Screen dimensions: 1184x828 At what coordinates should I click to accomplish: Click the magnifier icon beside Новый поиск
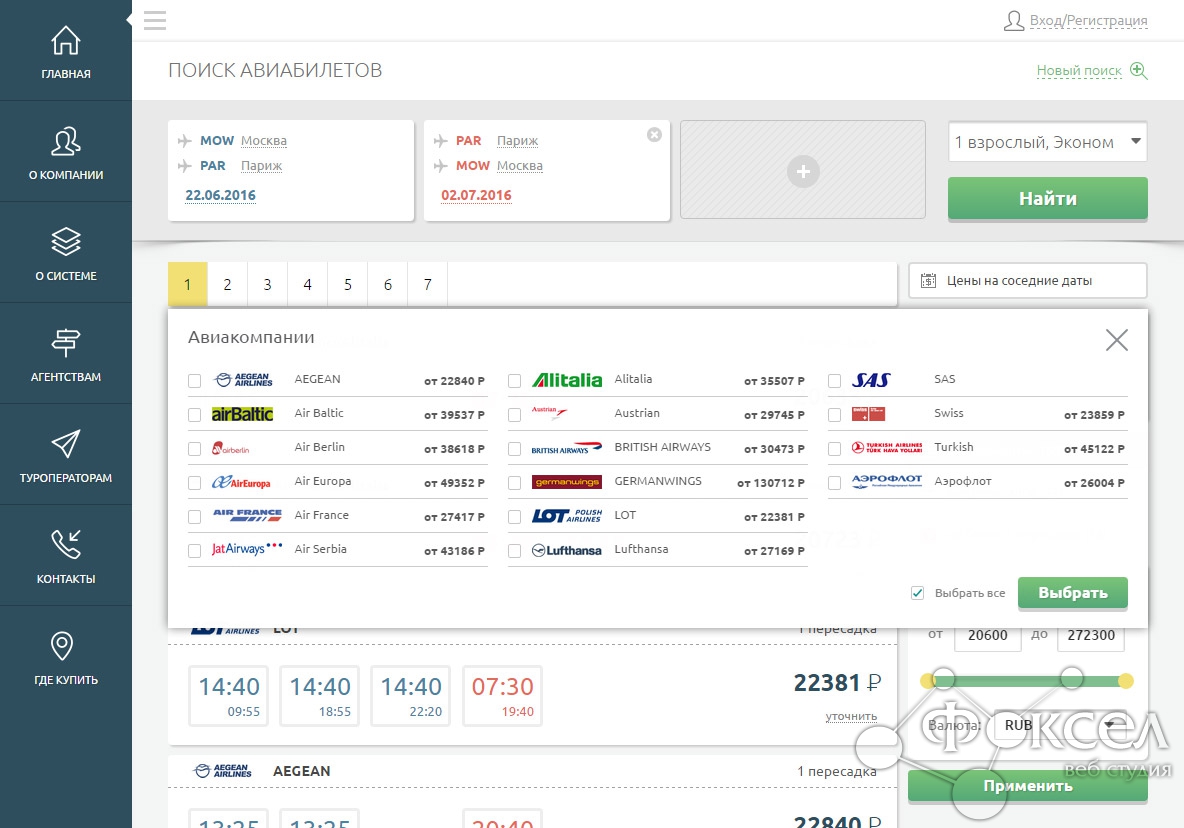click(1139, 70)
